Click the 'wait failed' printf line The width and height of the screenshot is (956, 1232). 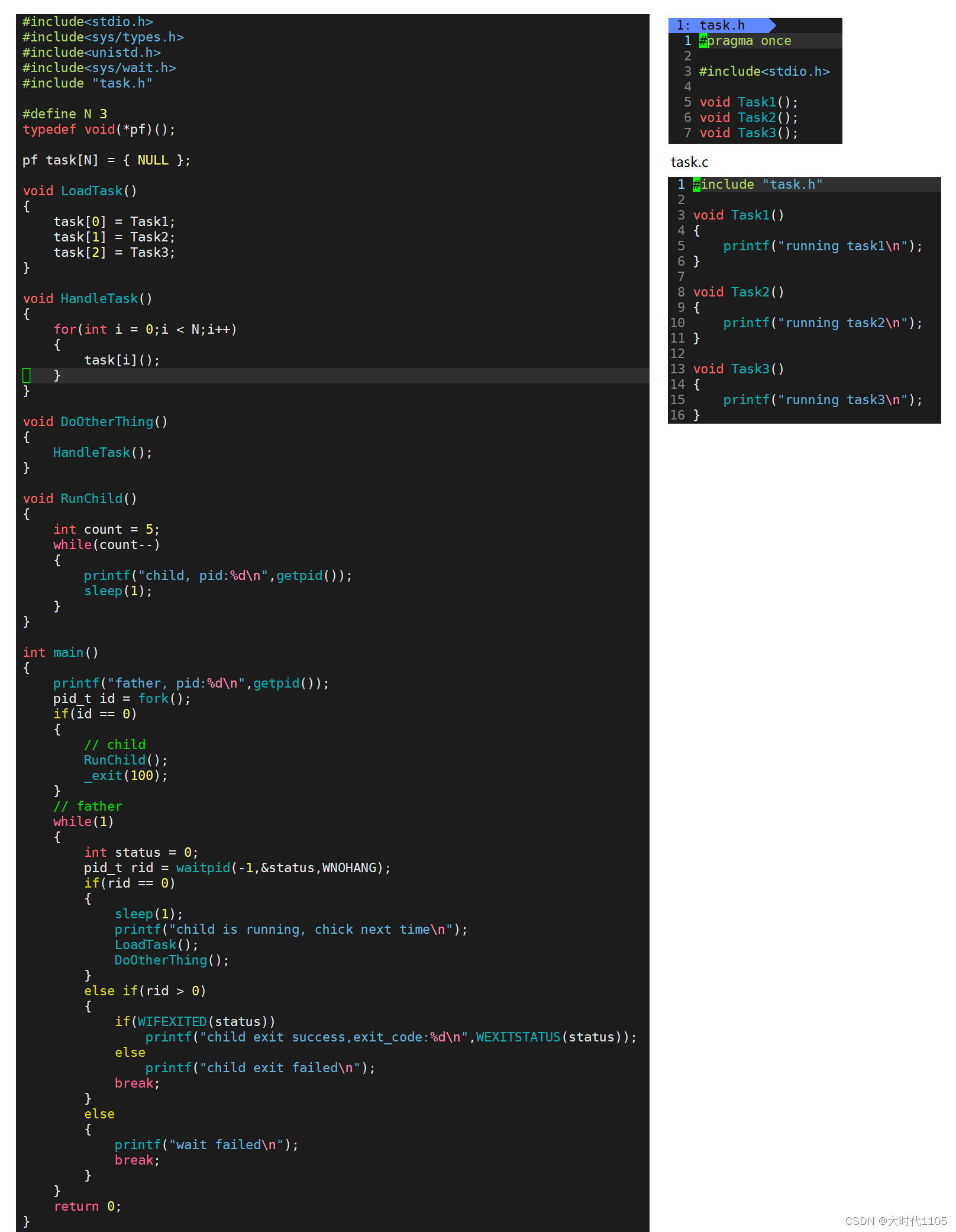(x=206, y=1145)
